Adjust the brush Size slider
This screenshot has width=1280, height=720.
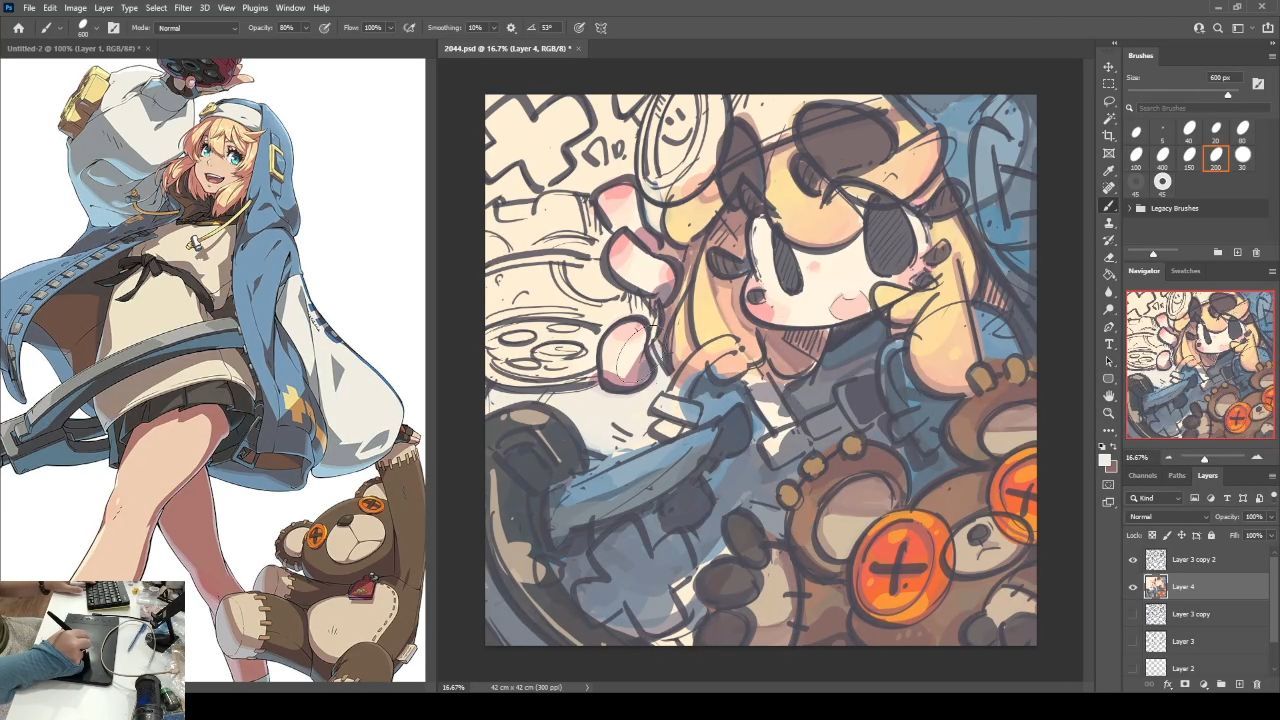(x=1228, y=95)
